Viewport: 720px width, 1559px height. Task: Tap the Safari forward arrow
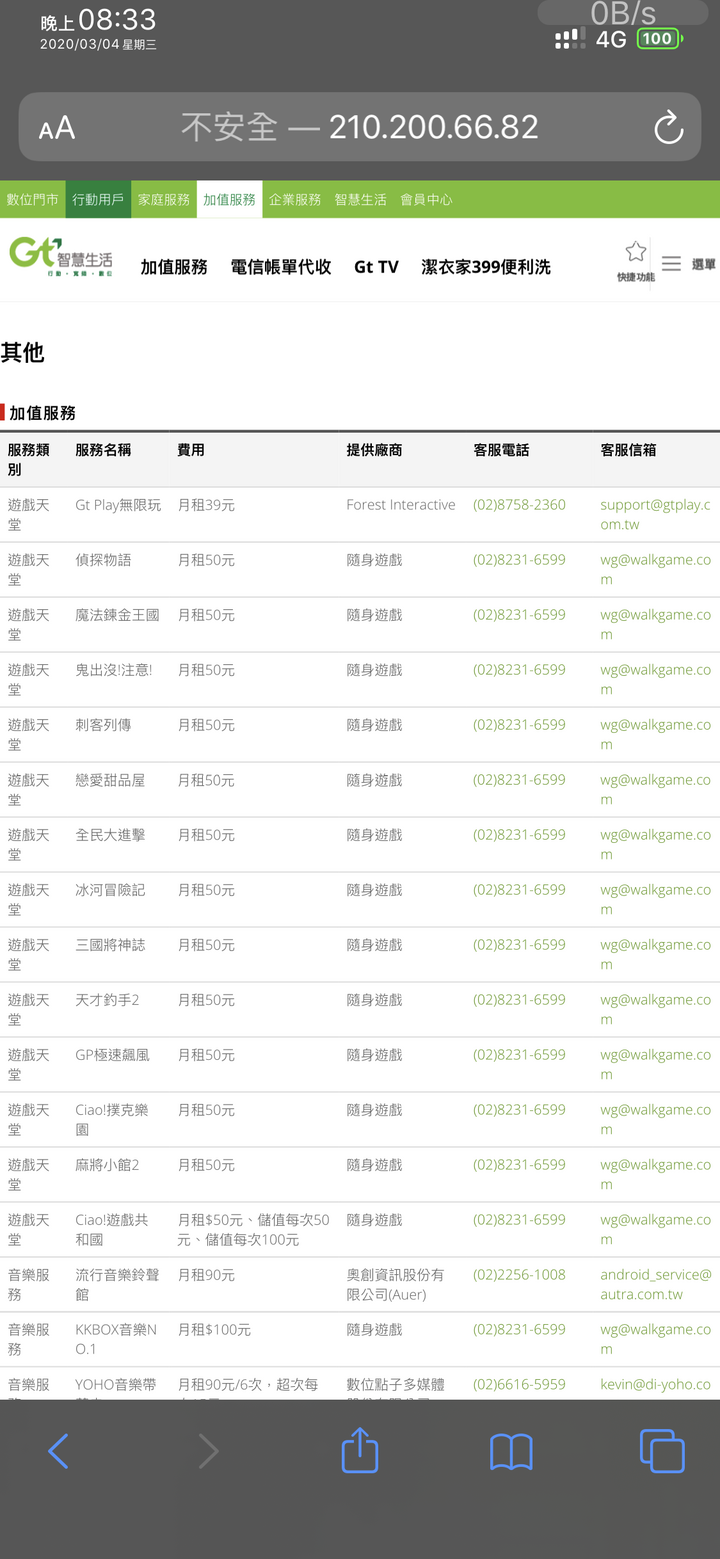(x=208, y=1451)
